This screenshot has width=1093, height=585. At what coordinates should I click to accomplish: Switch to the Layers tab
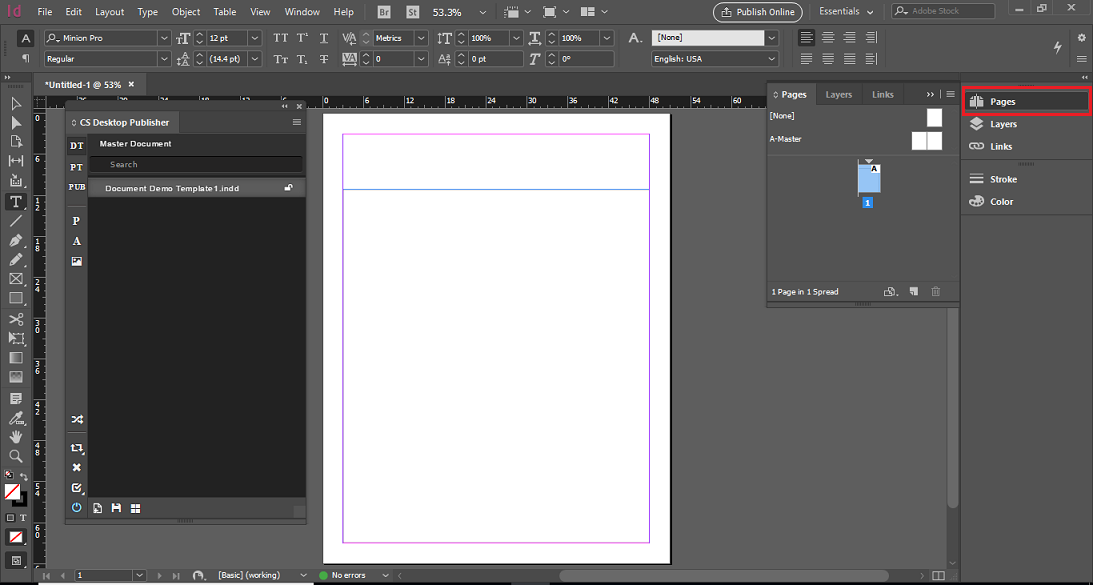[x=839, y=94]
